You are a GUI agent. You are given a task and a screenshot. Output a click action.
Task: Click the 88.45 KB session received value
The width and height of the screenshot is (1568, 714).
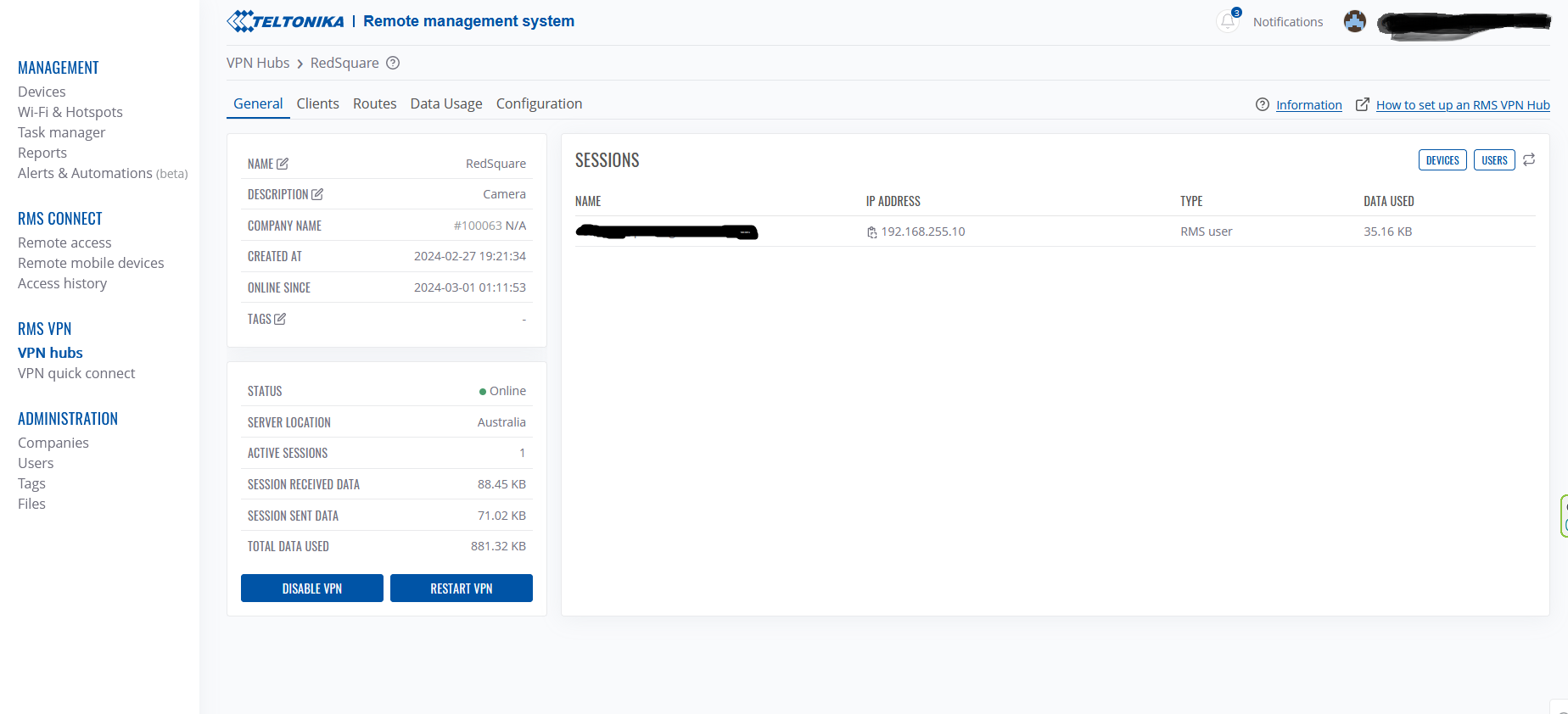tap(501, 484)
